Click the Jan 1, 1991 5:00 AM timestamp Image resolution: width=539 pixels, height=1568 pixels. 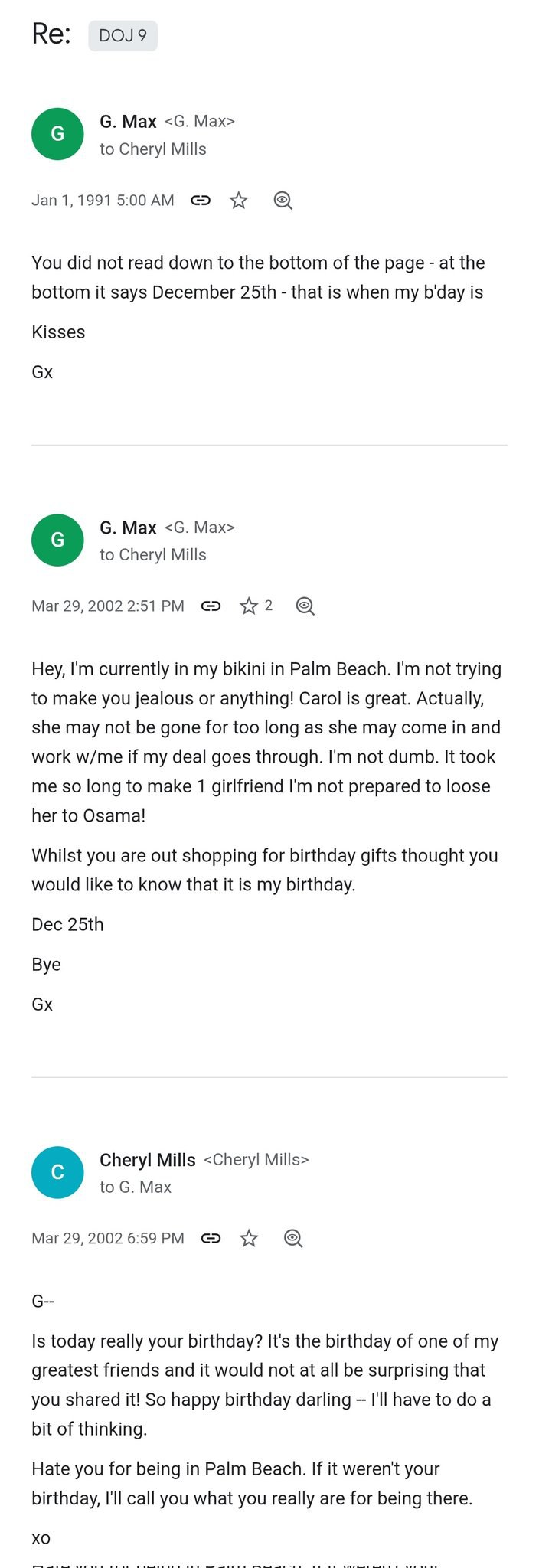[103, 201]
